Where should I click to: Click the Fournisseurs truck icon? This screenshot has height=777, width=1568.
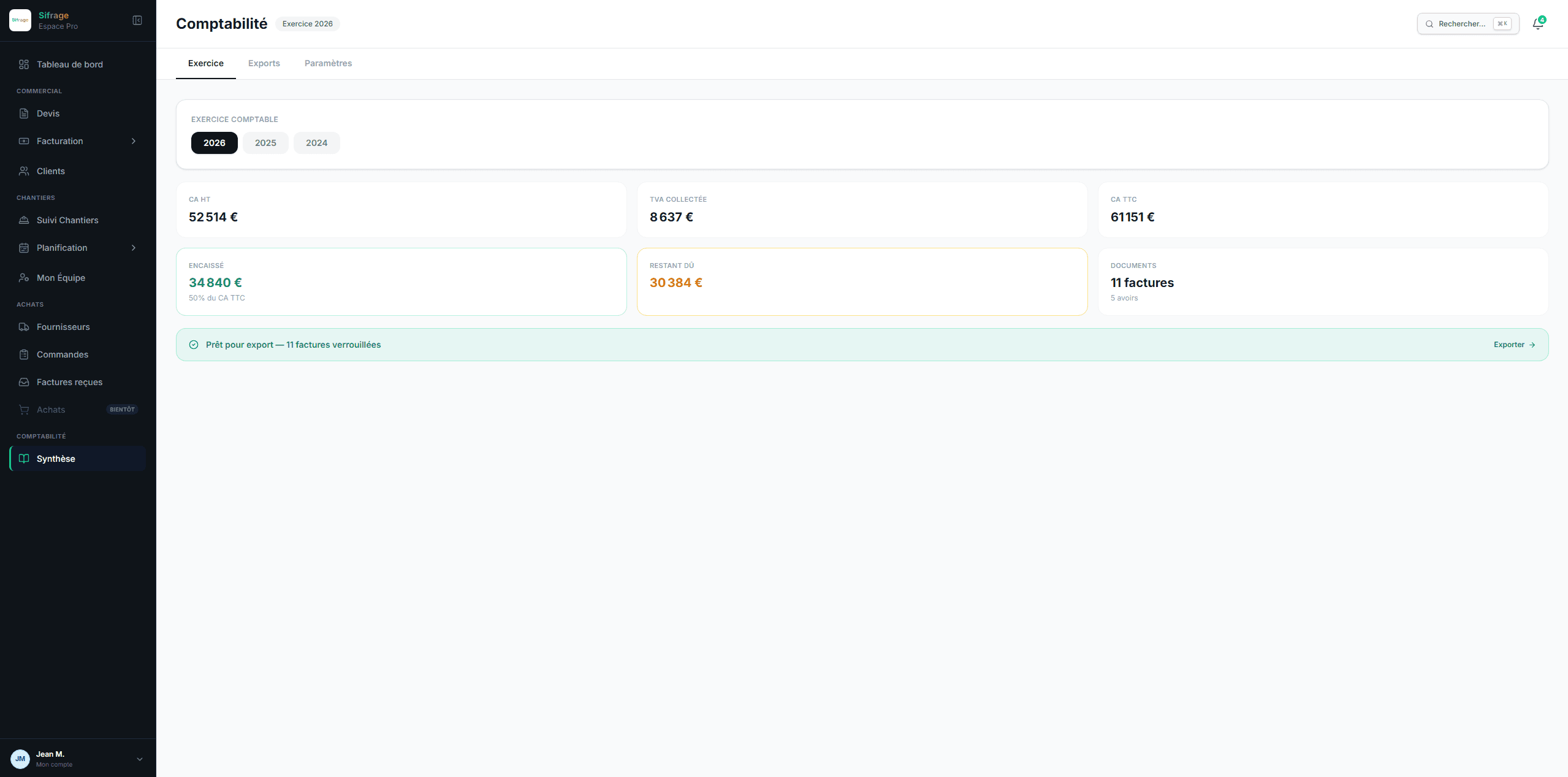24,327
